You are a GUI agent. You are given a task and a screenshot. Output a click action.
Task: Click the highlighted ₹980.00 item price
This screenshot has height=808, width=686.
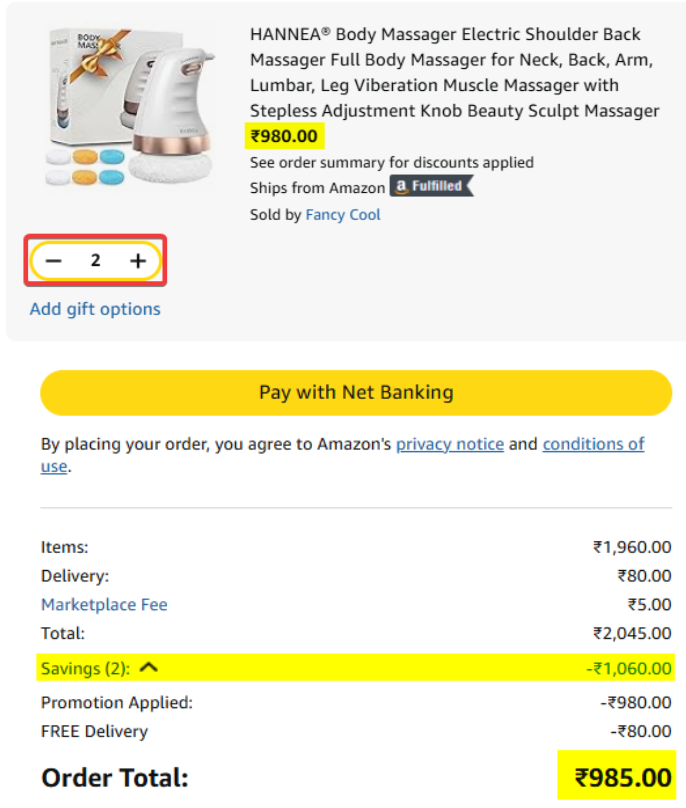285,136
